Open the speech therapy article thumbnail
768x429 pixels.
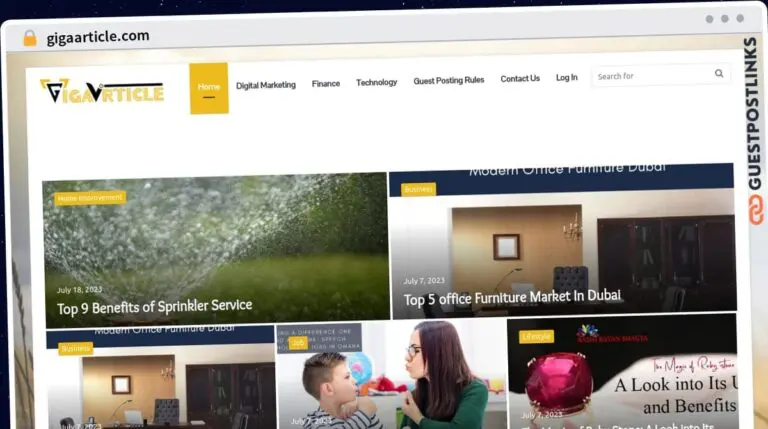pyautogui.click(x=391, y=376)
